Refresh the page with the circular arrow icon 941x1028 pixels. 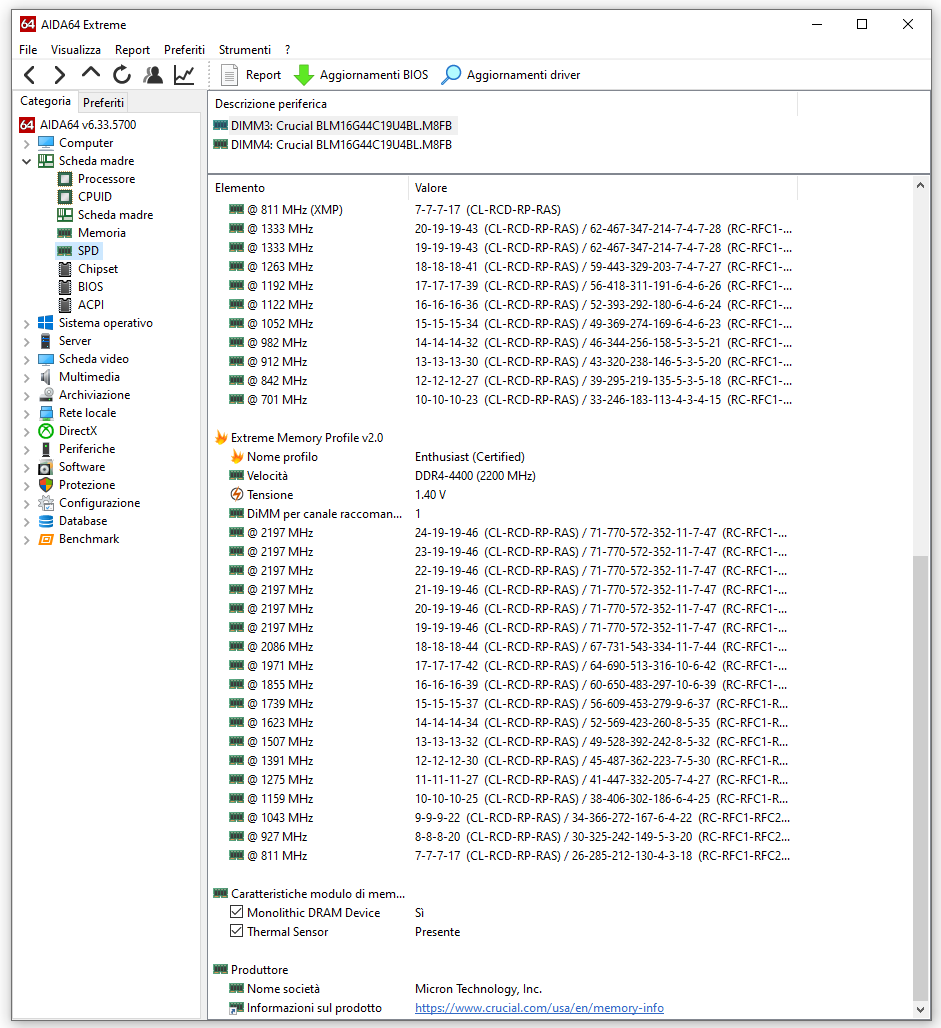pos(122,75)
